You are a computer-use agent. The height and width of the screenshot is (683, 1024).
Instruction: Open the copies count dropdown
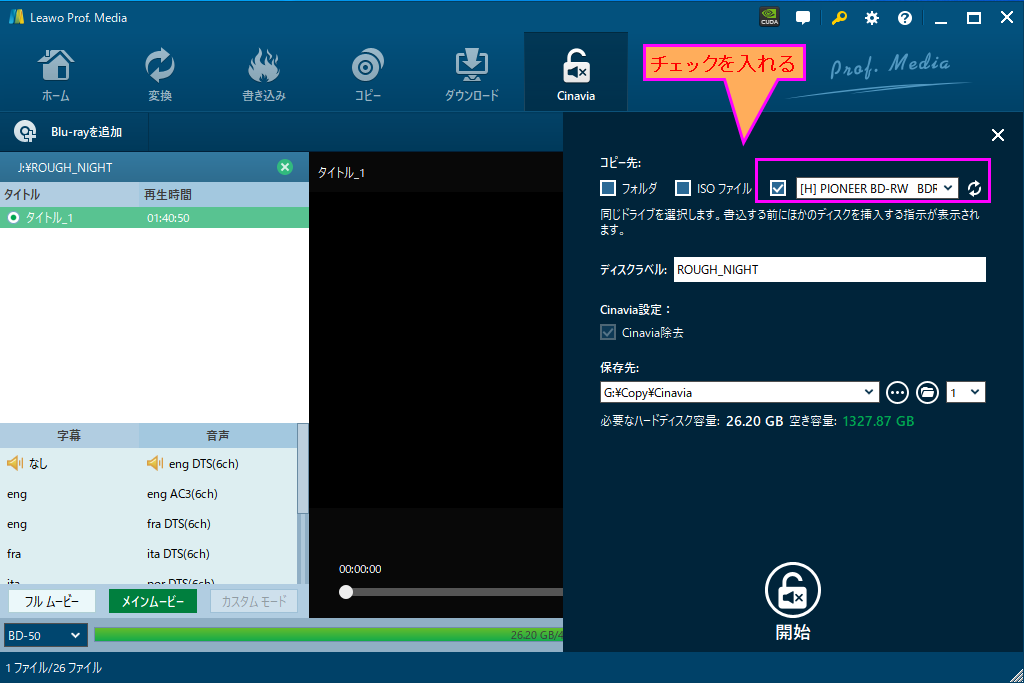tap(965, 392)
